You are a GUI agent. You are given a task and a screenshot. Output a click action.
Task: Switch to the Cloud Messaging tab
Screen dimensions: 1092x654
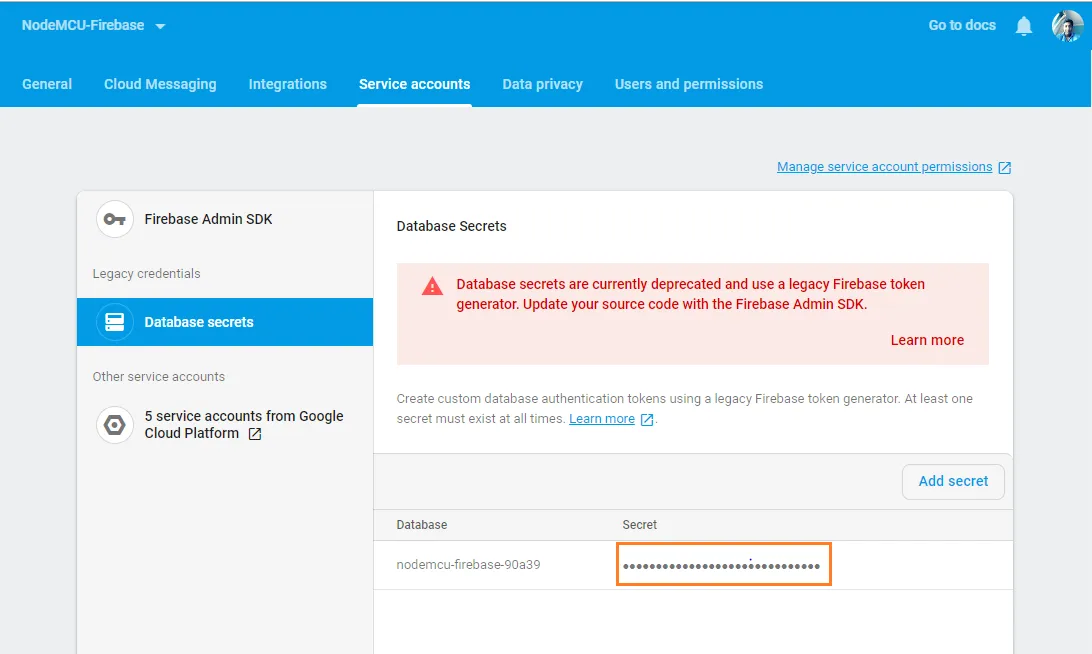(x=160, y=84)
